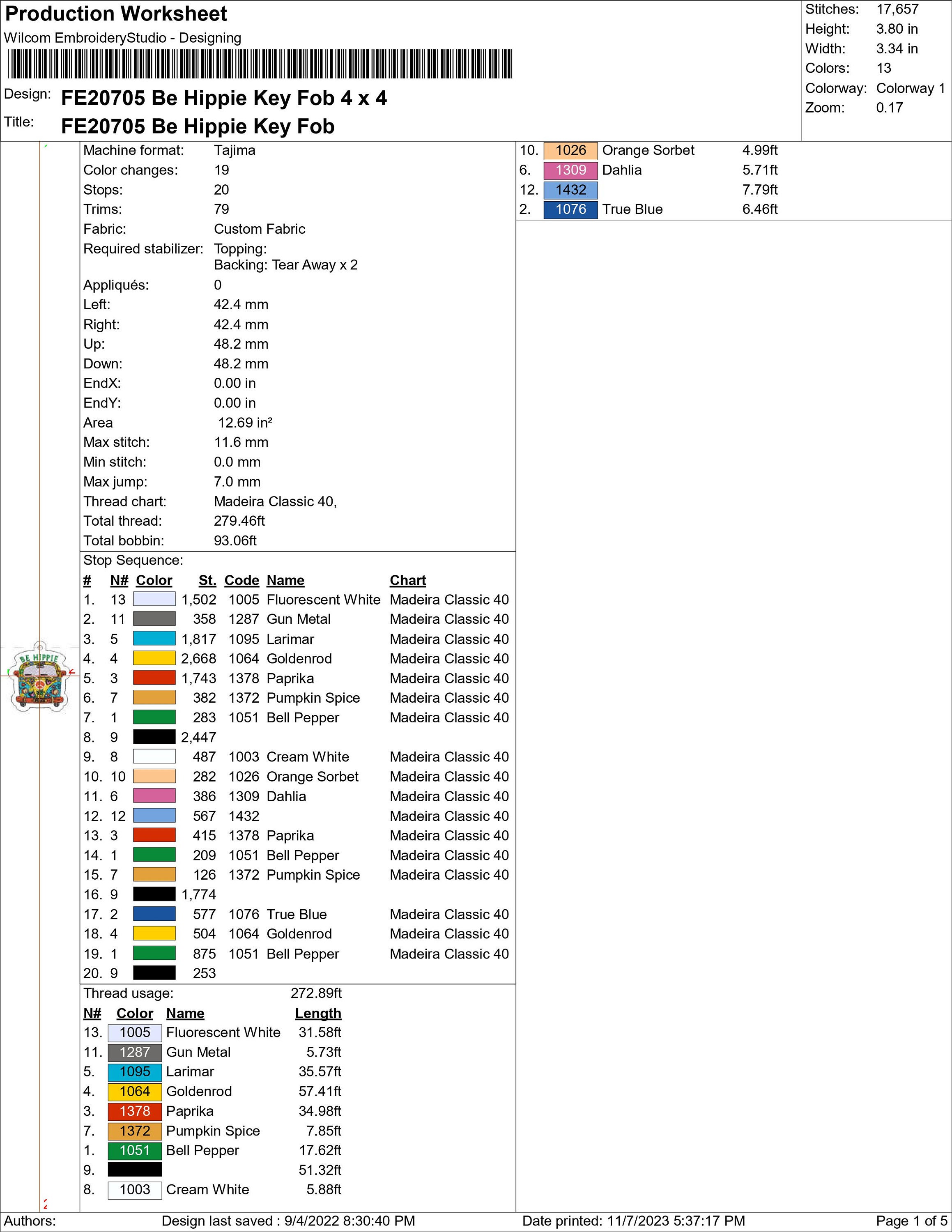Click the stitches value '17,657'
The height and width of the screenshot is (1232, 952).
[897, 9]
